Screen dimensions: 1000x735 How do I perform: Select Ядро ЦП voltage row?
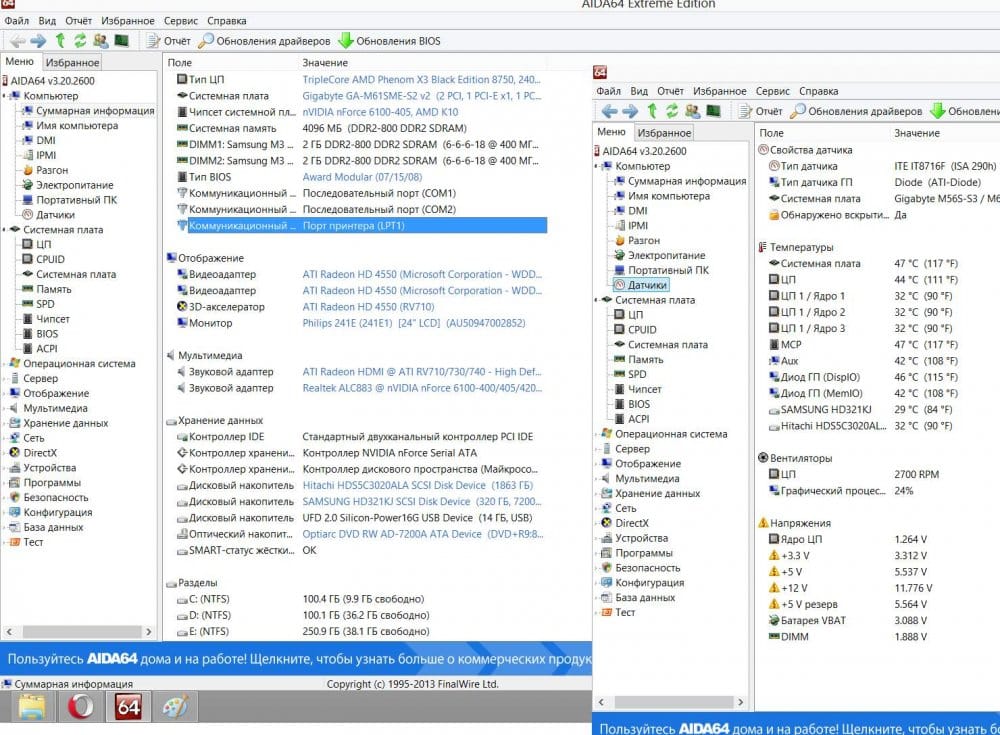848,539
